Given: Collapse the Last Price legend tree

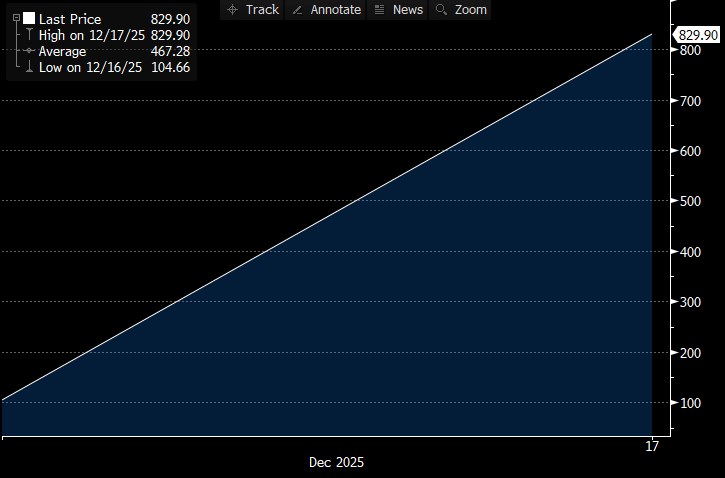Looking at the screenshot, I should click(15, 19).
